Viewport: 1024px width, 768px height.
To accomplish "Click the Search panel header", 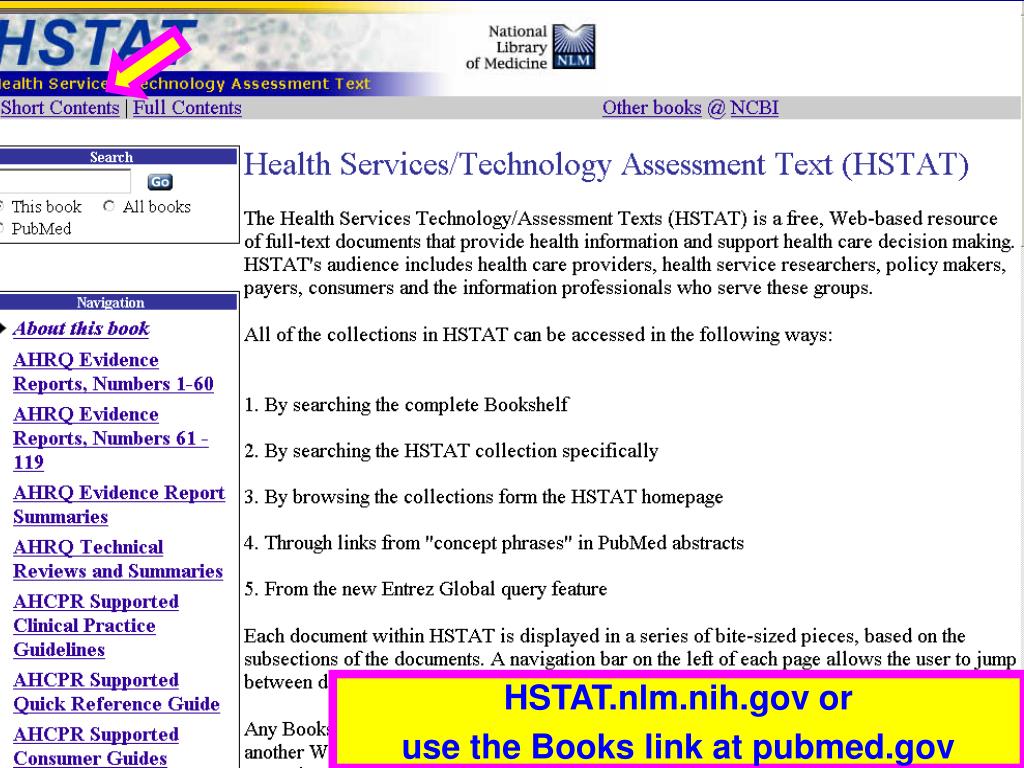I will click(118, 157).
